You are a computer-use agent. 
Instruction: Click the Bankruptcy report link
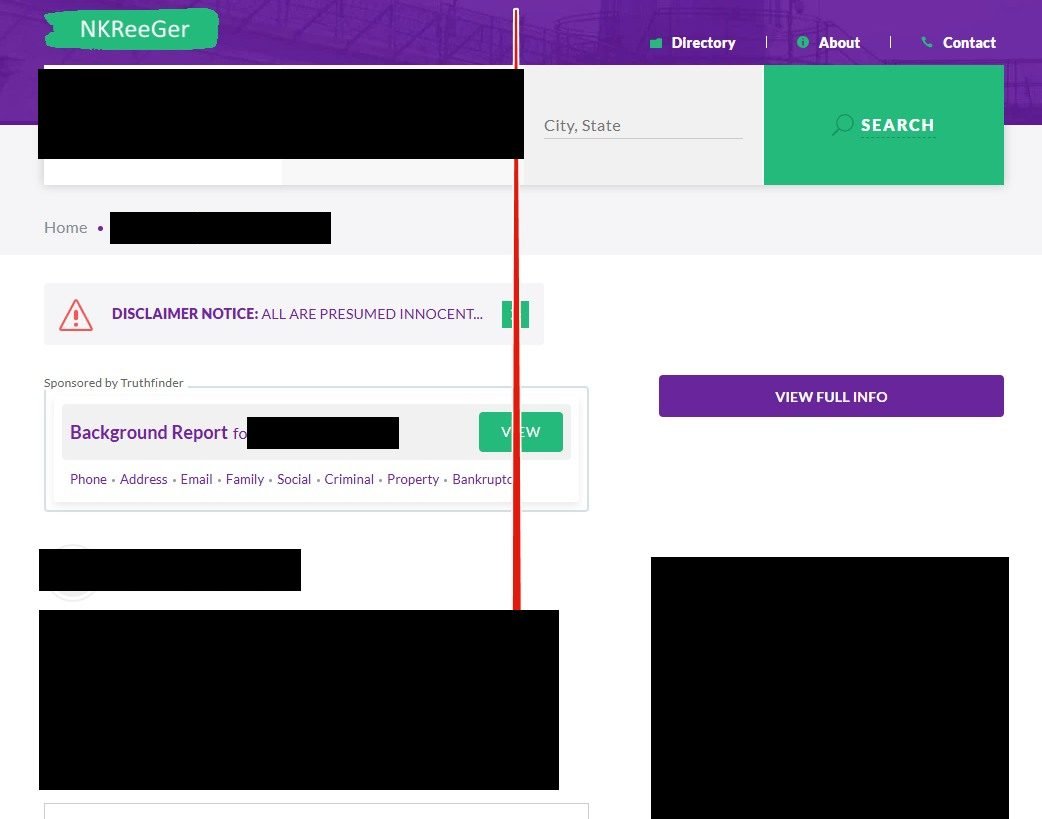point(482,479)
